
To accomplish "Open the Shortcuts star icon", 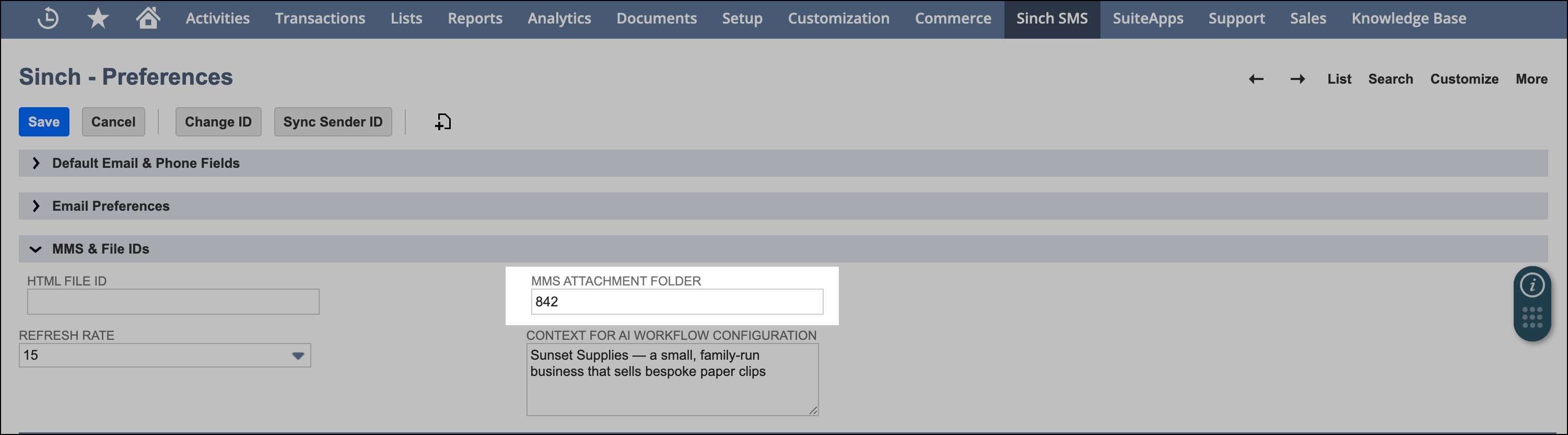I will (97, 18).
